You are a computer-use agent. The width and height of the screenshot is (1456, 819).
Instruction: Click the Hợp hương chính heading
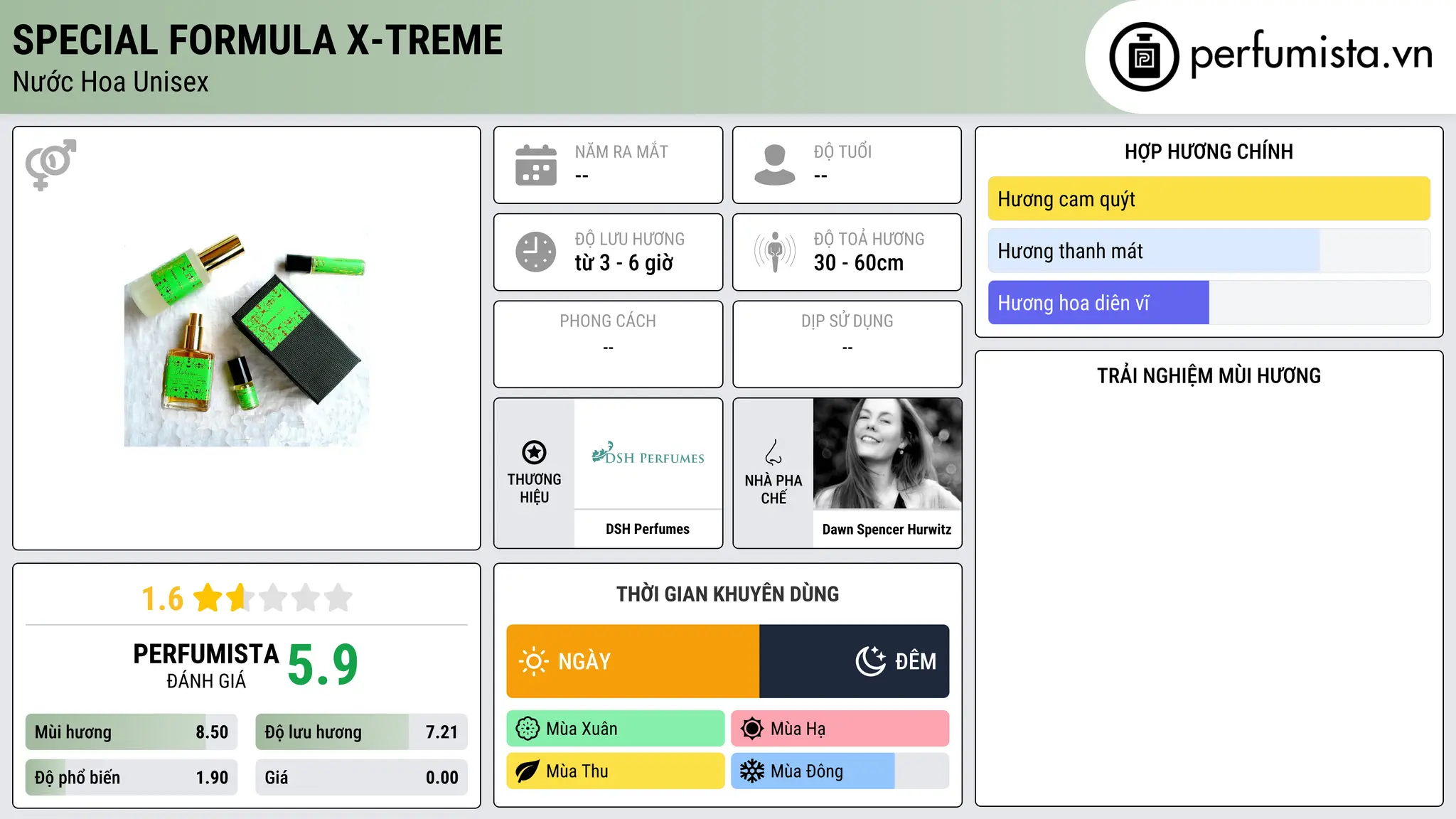pos(1209,152)
